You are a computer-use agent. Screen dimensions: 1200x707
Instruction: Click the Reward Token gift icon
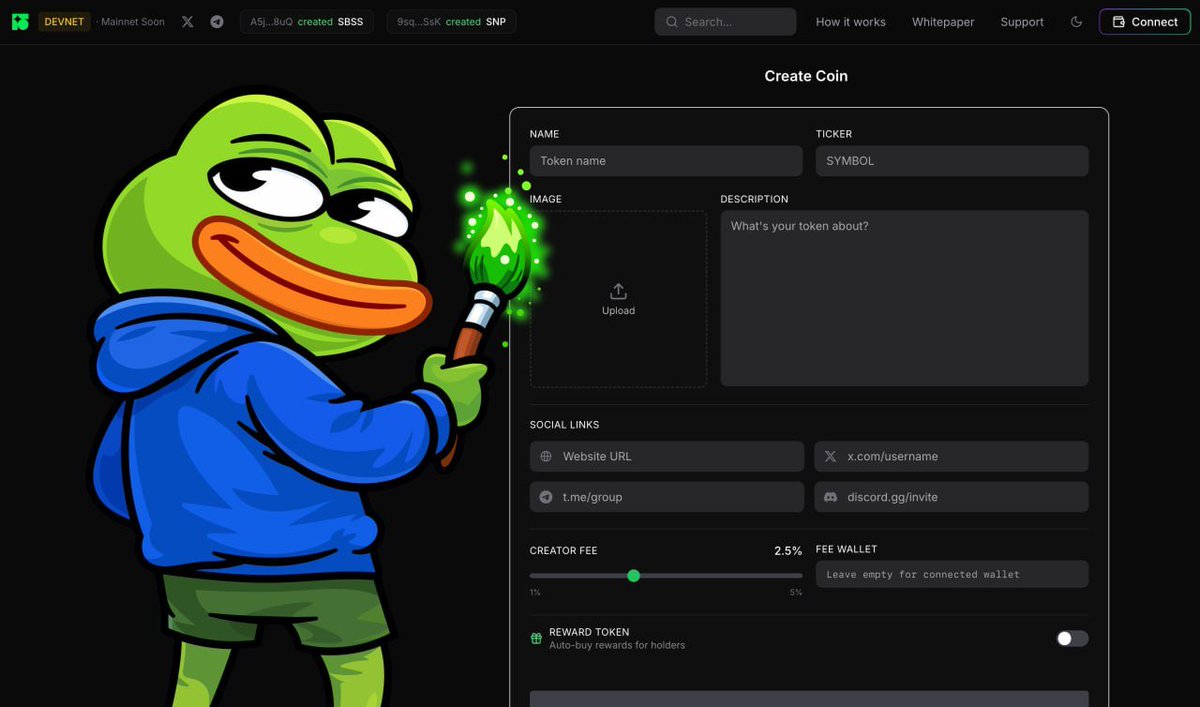[536, 638]
